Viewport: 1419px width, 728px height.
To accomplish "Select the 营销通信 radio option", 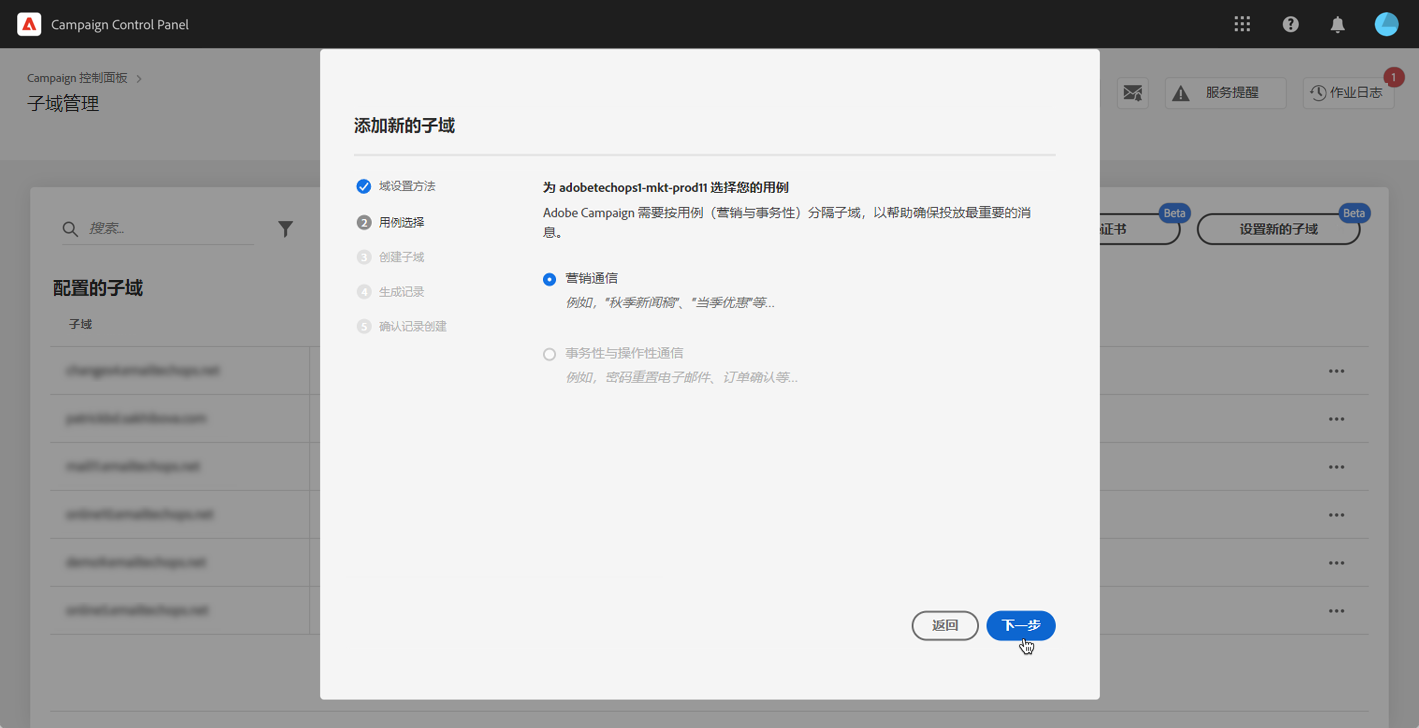I will coord(549,279).
